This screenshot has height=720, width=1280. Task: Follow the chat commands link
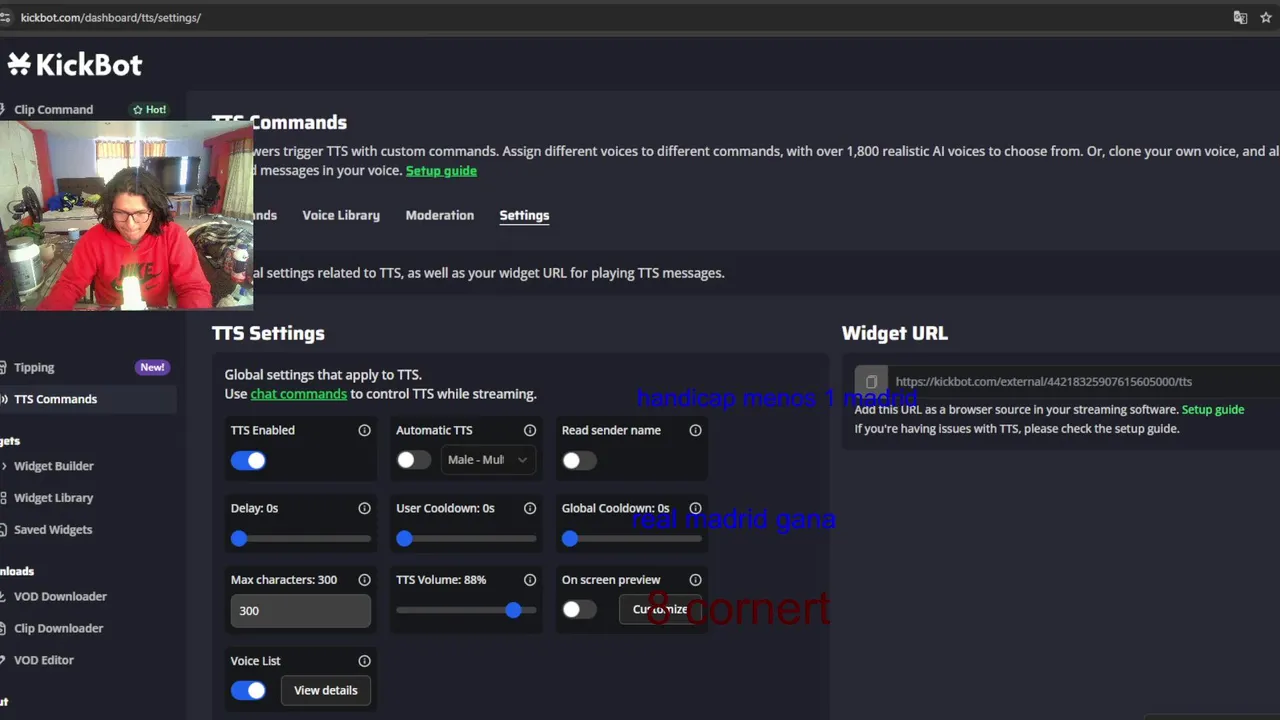click(299, 394)
